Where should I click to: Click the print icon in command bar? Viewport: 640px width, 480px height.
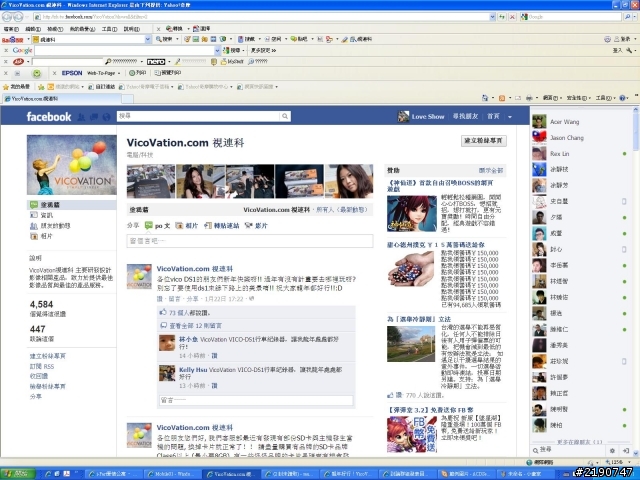529,98
